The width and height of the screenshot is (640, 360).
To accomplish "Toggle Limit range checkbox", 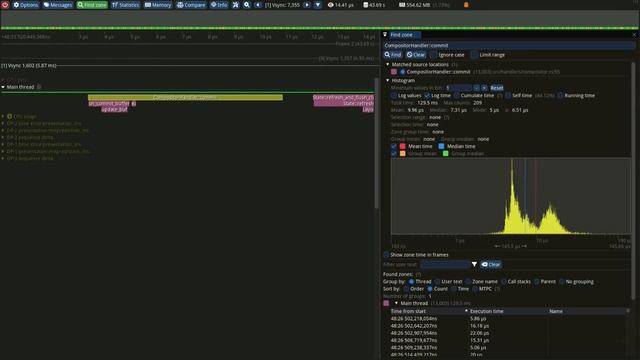I will point(474,55).
